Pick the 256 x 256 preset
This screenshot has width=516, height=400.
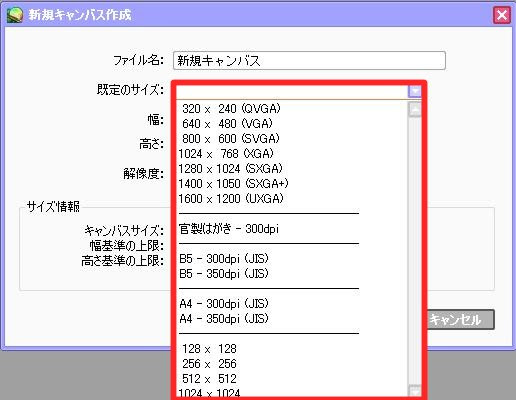[x=209, y=364]
